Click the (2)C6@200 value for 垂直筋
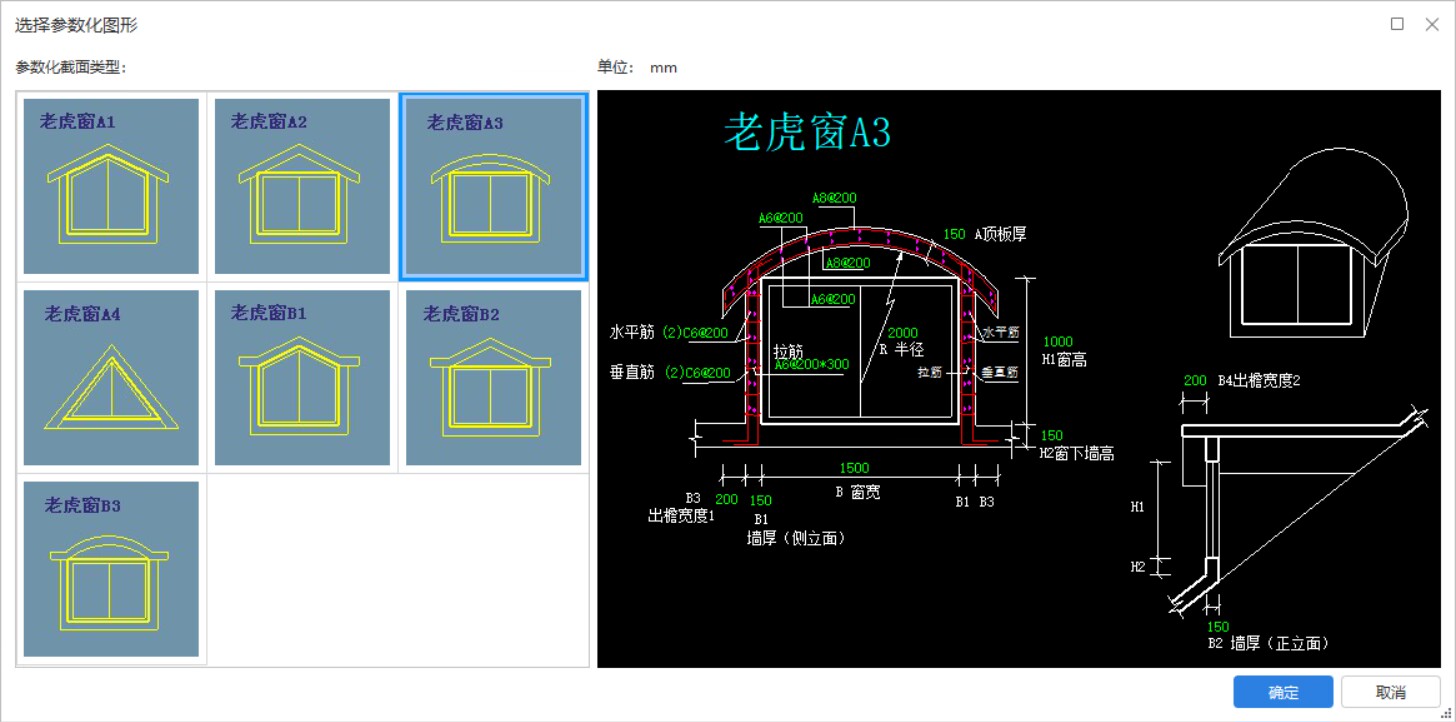The width and height of the screenshot is (1456, 722). pos(697,373)
